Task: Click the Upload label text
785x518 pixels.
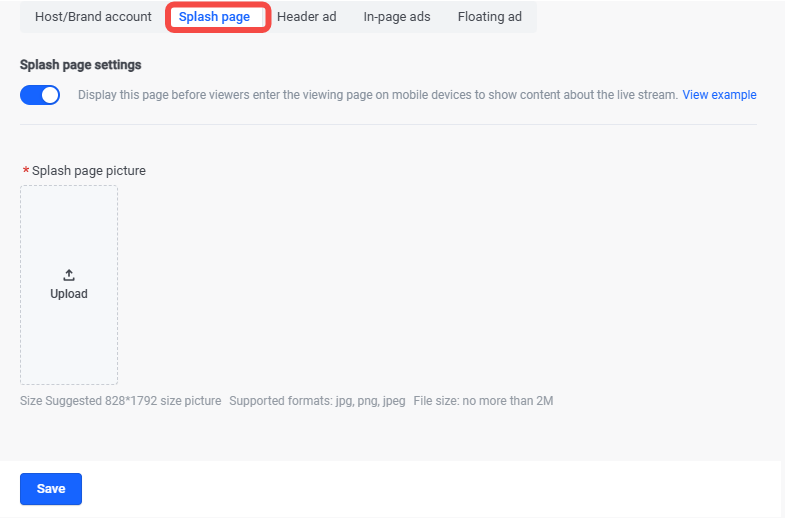Action: (69, 294)
